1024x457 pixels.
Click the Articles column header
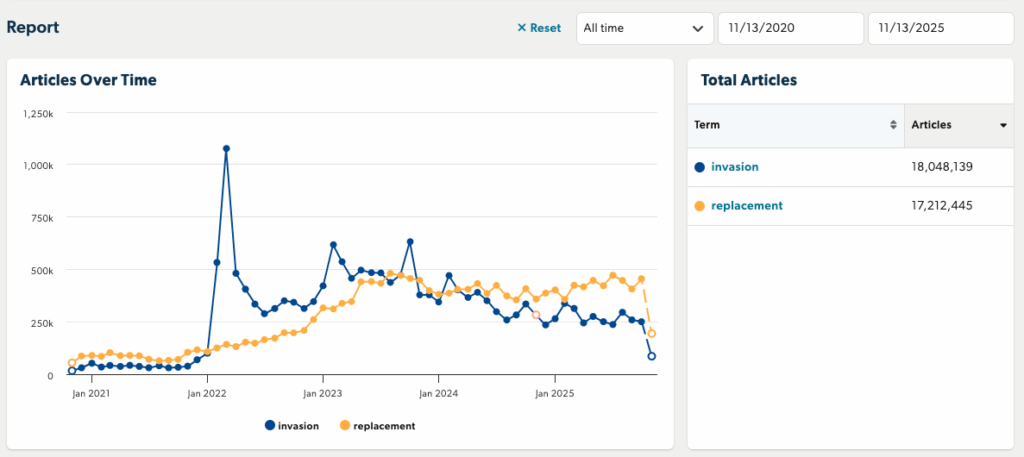tap(932, 125)
